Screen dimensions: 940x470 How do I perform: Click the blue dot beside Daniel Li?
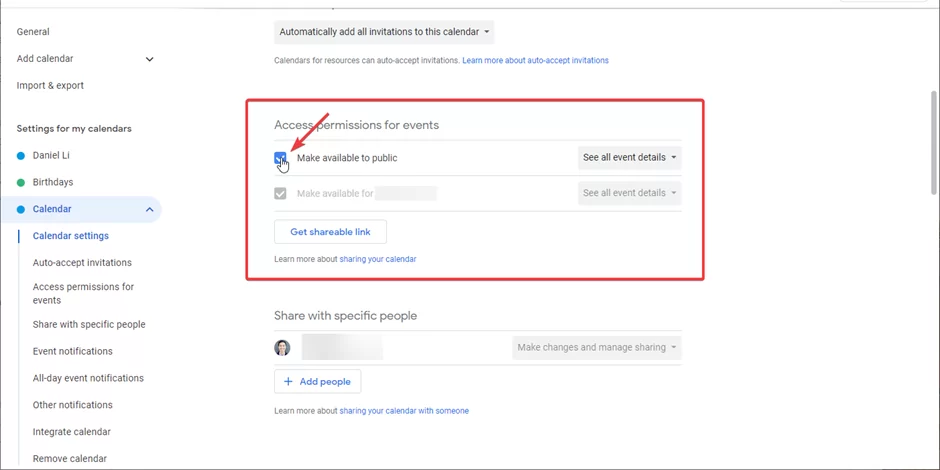click(21, 156)
